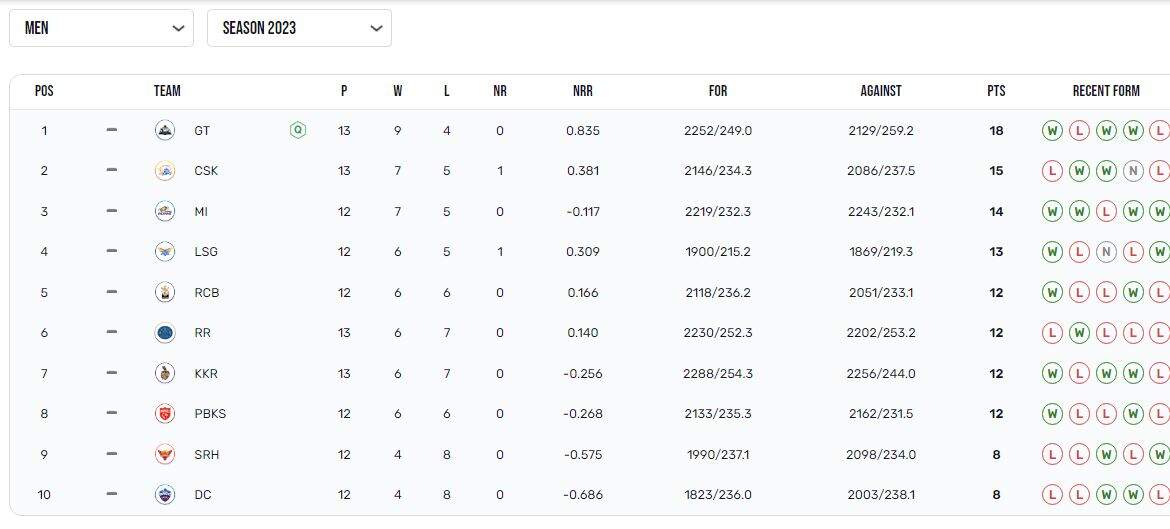The width and height of the screenshot is (1170, 529).
Task: Click the MI team logo icon
Action: pyautogui.click(x=165, y=211)
